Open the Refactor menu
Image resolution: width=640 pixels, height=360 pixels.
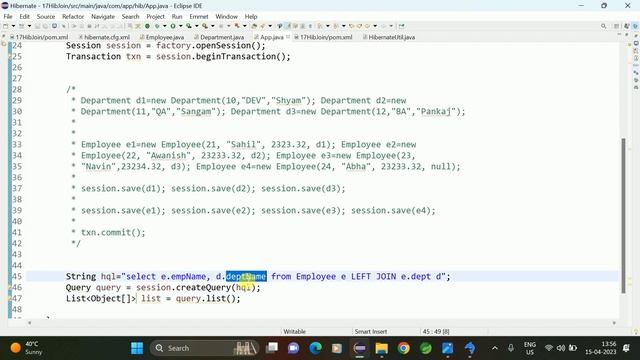(x=73, y=17)
